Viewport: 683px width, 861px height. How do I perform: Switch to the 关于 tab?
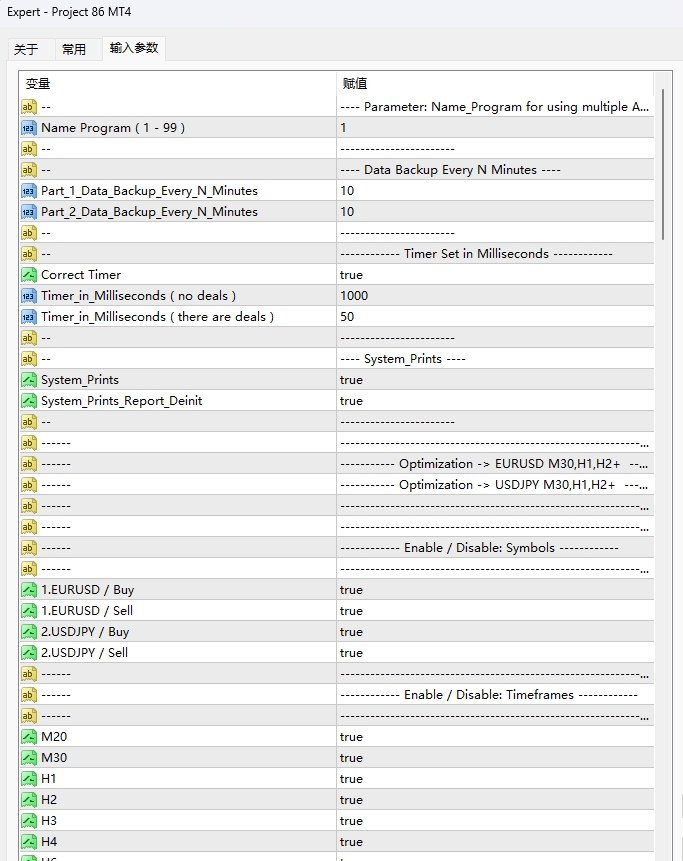26,49
